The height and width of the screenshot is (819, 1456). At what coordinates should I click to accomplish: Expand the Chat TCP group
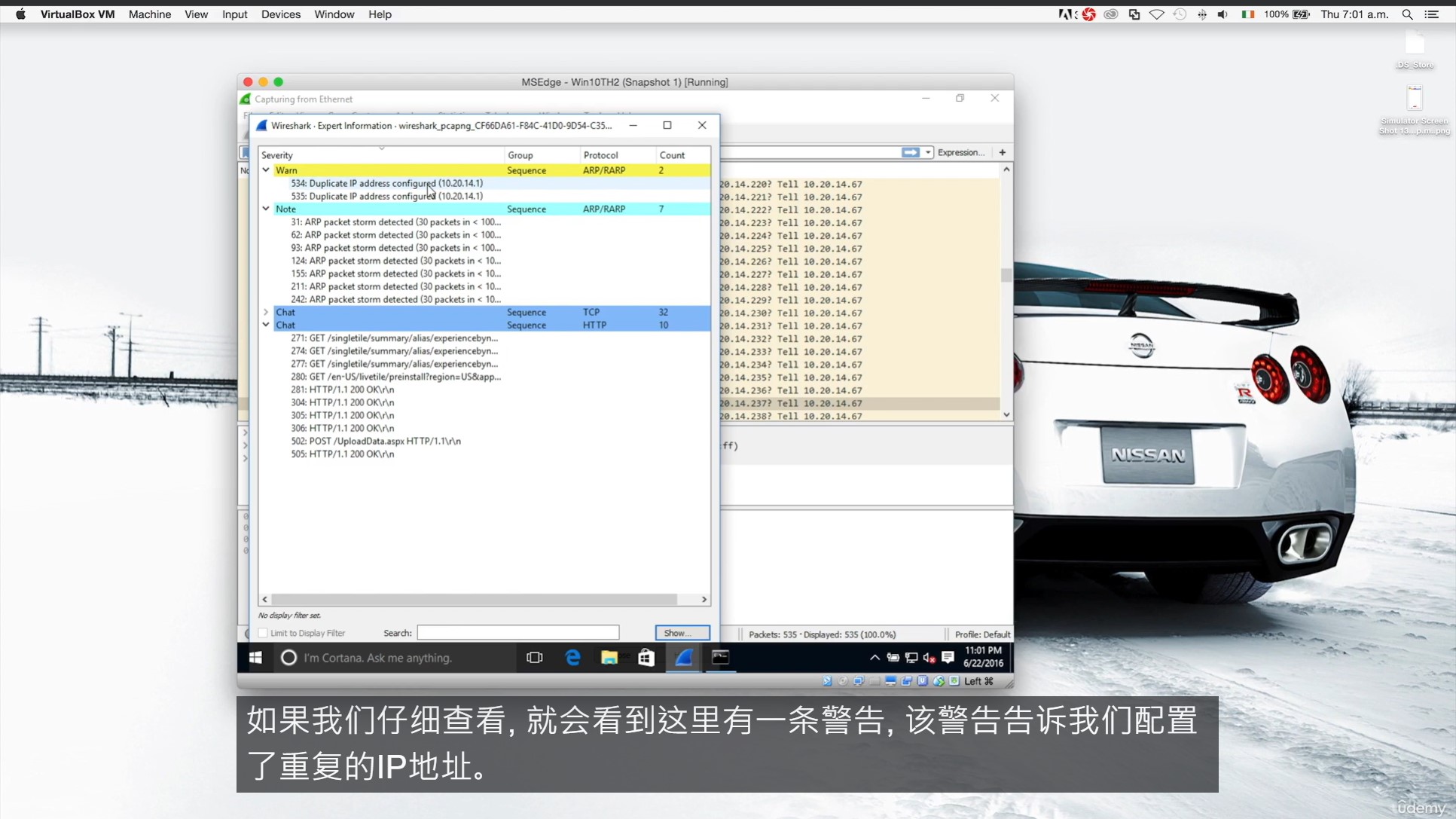pyautogui.click(x=266, y=312)
